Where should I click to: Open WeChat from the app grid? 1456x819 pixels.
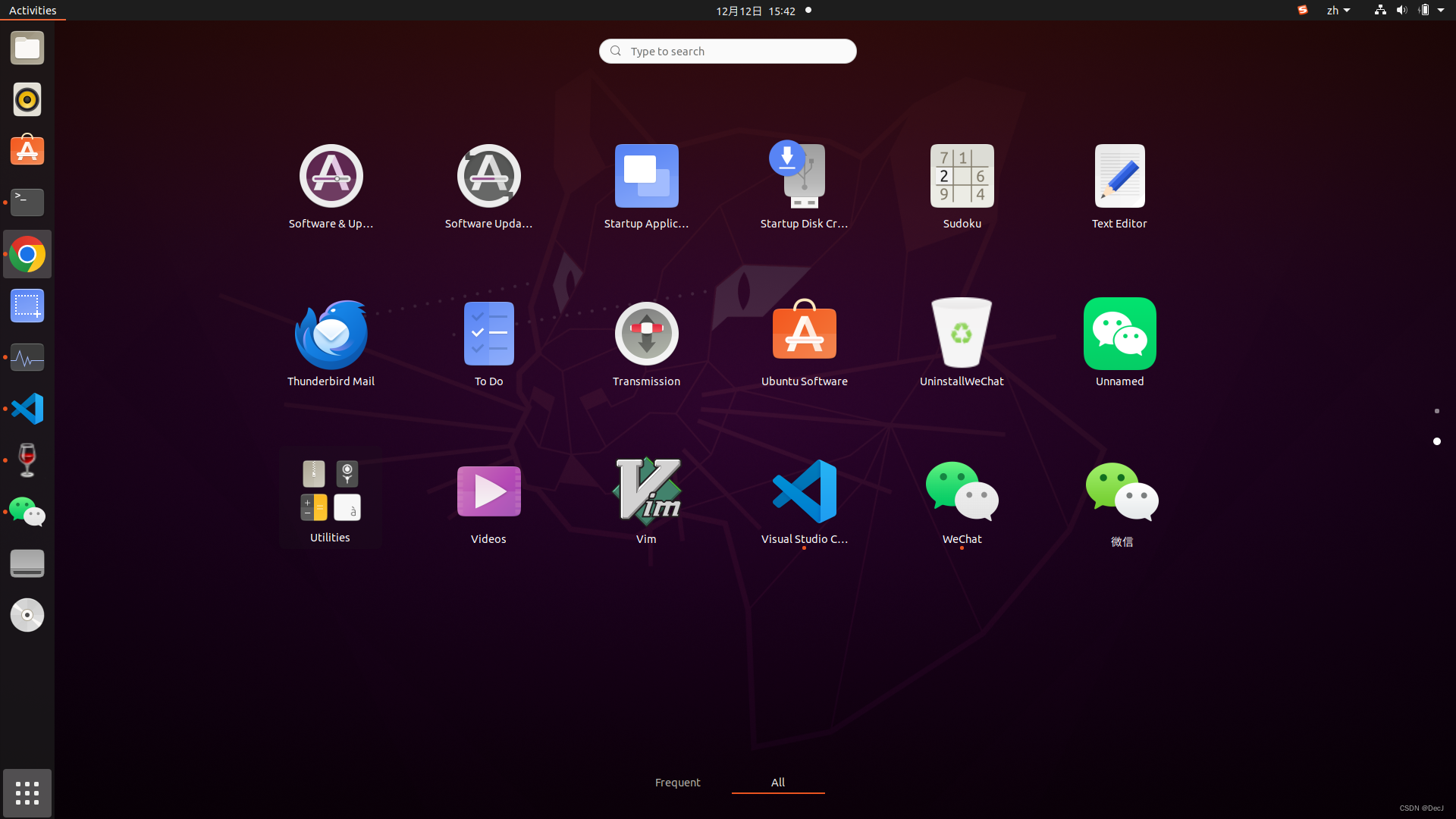click(x=962, y=501)
